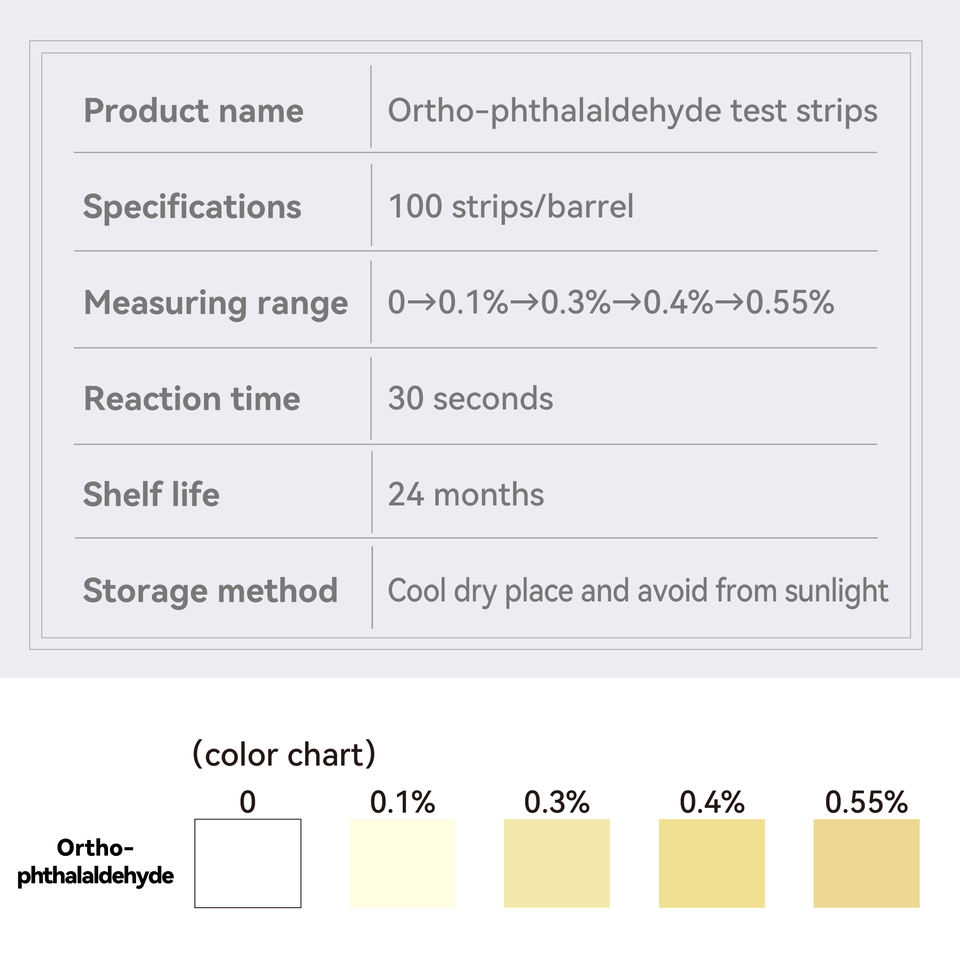
Task: Click the white 0 color swatch
Action: tap(247, 863)
